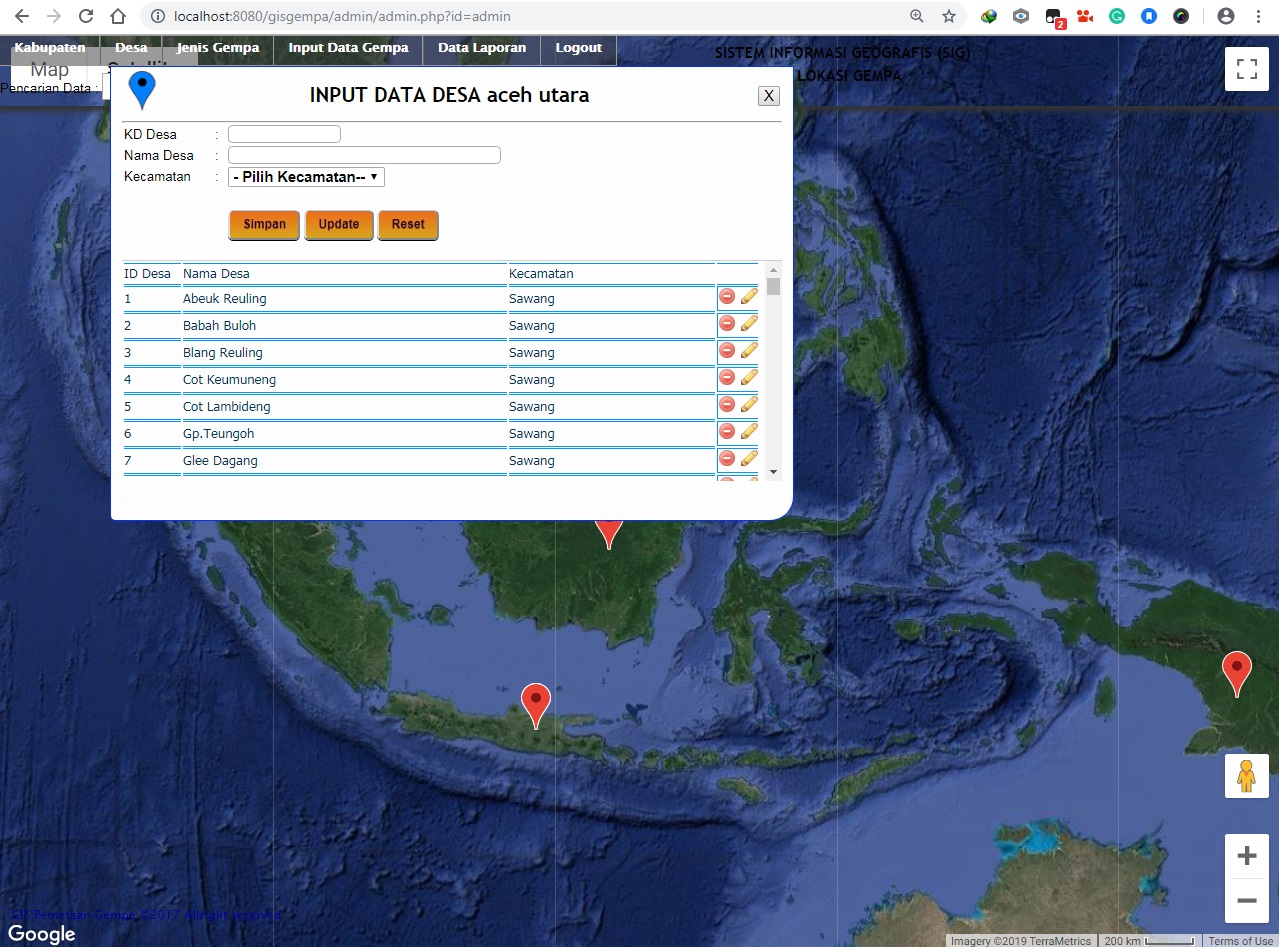Select the Street View pegman icon
Screen dimensions: 1279x947
coord(1246,775)
